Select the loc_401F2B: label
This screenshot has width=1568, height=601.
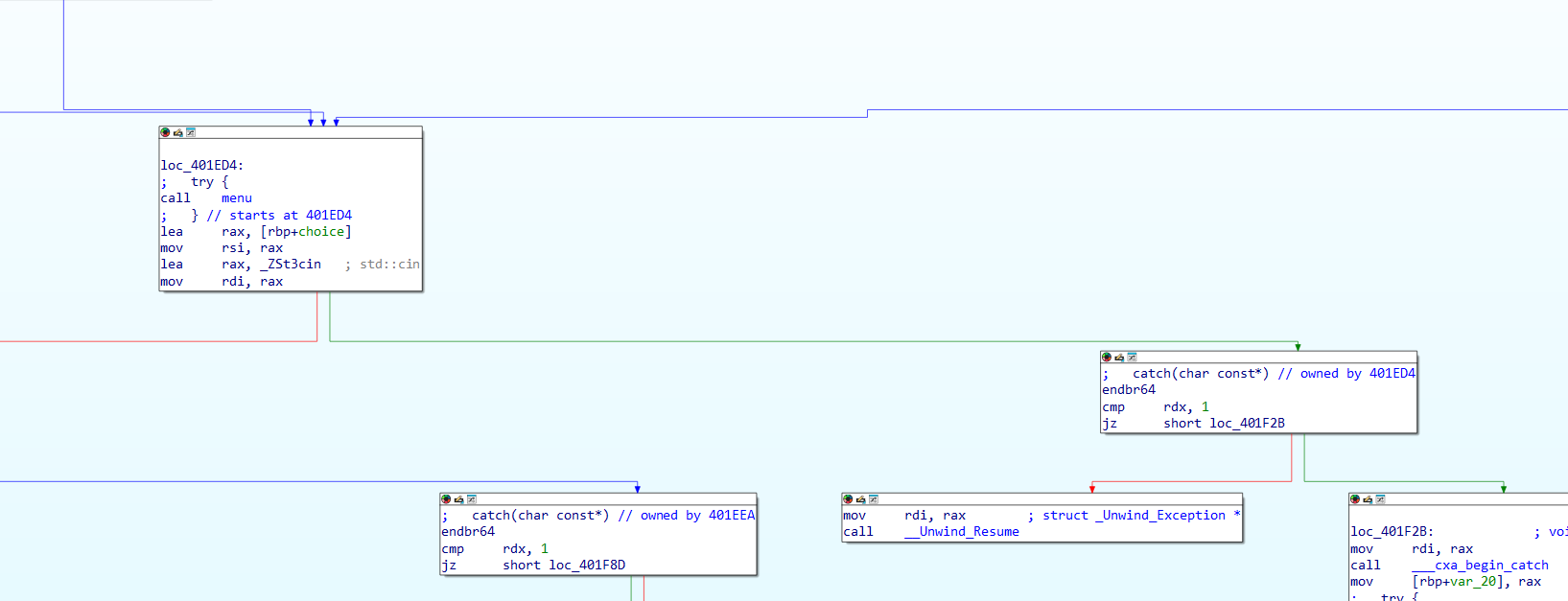[x=1392, y=532]
